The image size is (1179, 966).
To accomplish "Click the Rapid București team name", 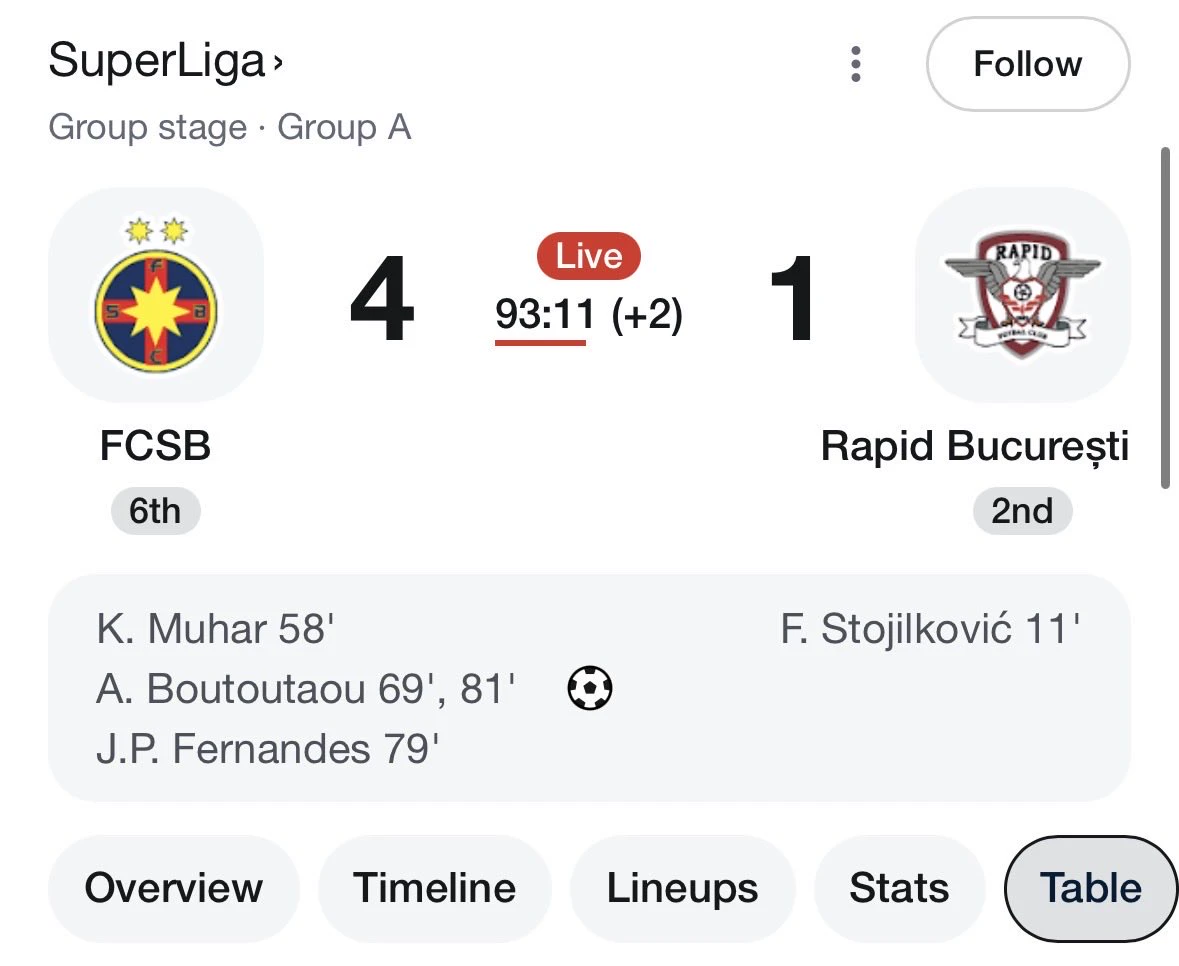I will tap(974, 447).
